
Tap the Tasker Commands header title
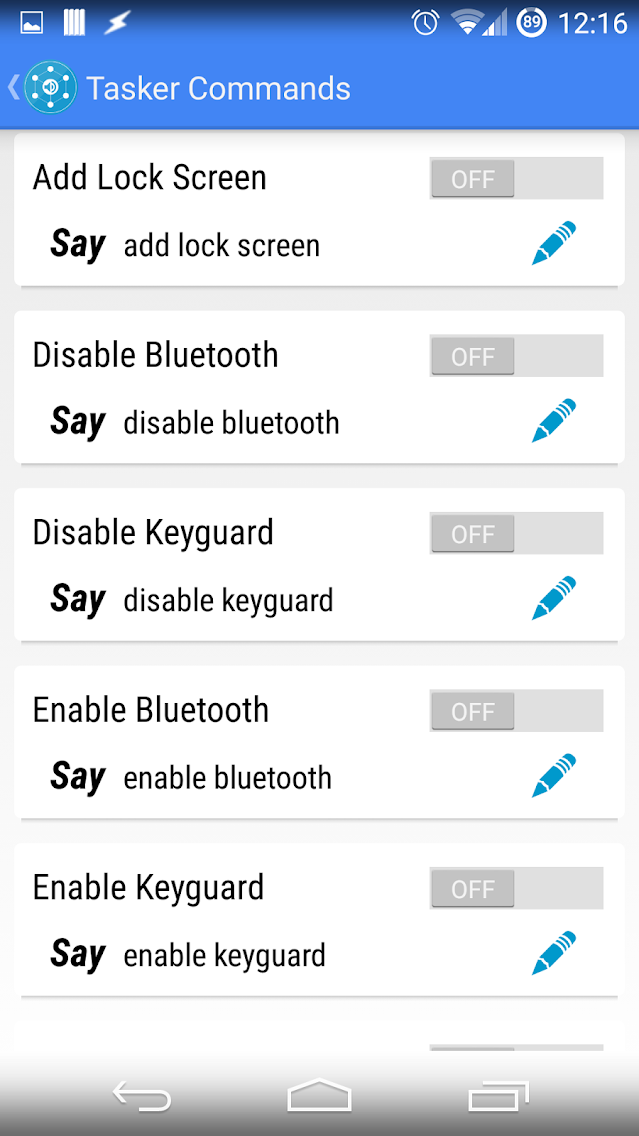point(218,88)
